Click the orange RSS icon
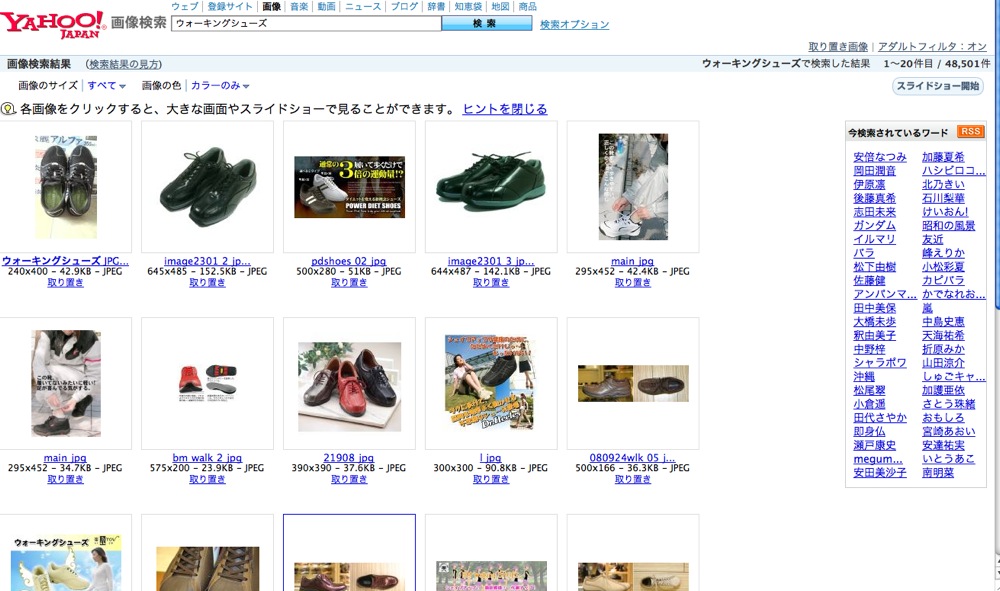Viewport: 1000px width, 591px height. tap(970, 131)
